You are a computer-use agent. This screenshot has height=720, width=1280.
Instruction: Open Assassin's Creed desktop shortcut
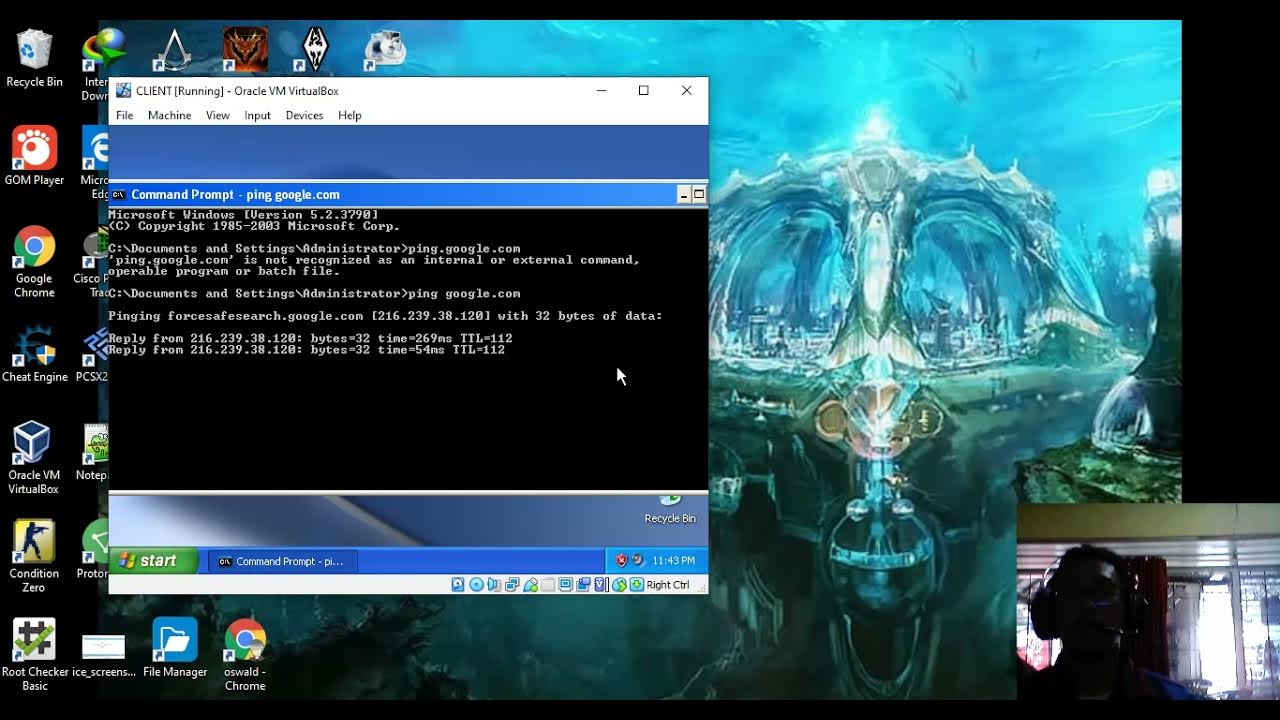click(x=176, y=50)
